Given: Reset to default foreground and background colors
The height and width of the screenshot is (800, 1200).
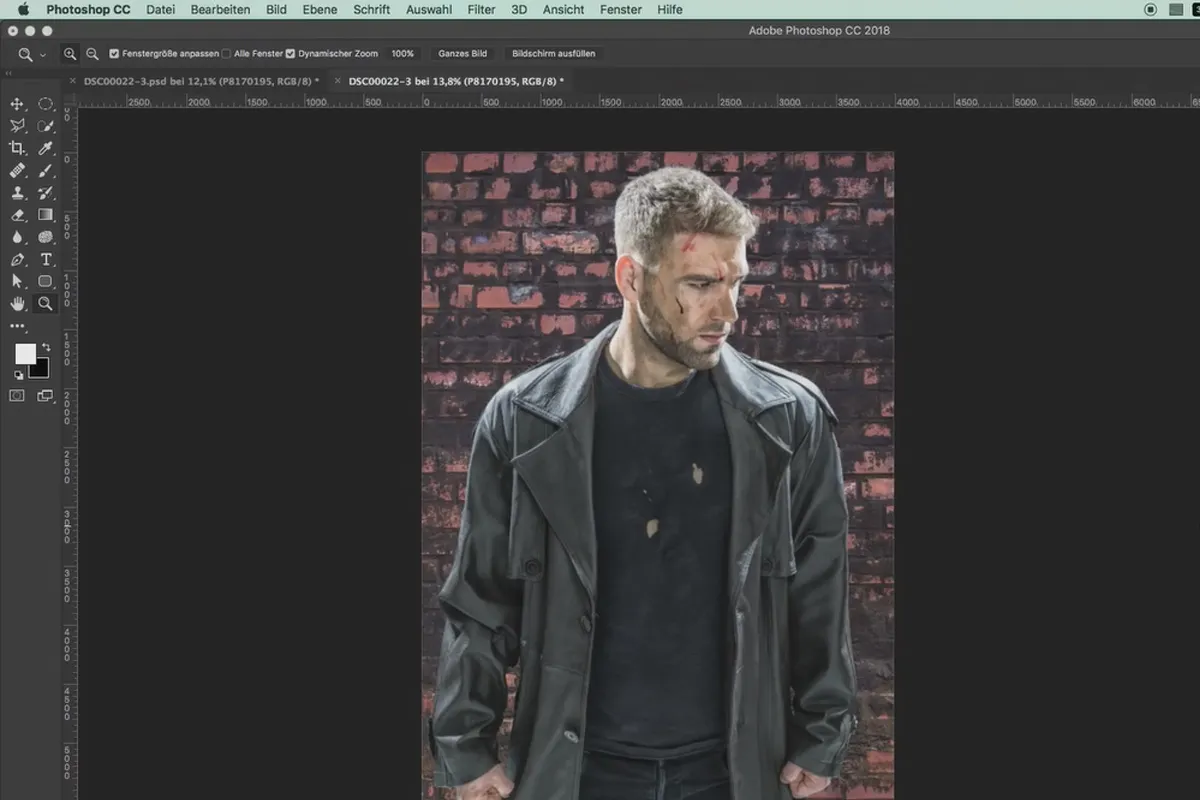Looking at the screenshot, I should (x=17, y=375).
